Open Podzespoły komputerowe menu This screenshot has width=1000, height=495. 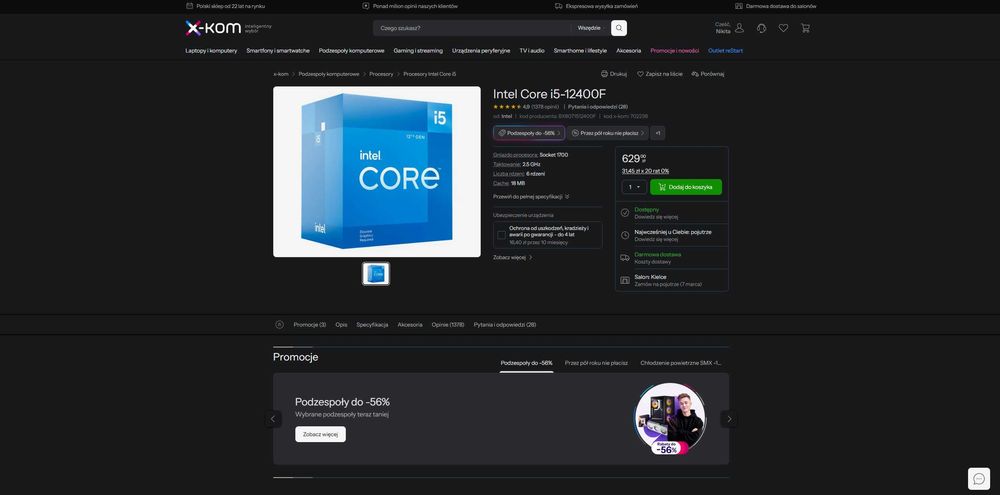click(351, 50)
